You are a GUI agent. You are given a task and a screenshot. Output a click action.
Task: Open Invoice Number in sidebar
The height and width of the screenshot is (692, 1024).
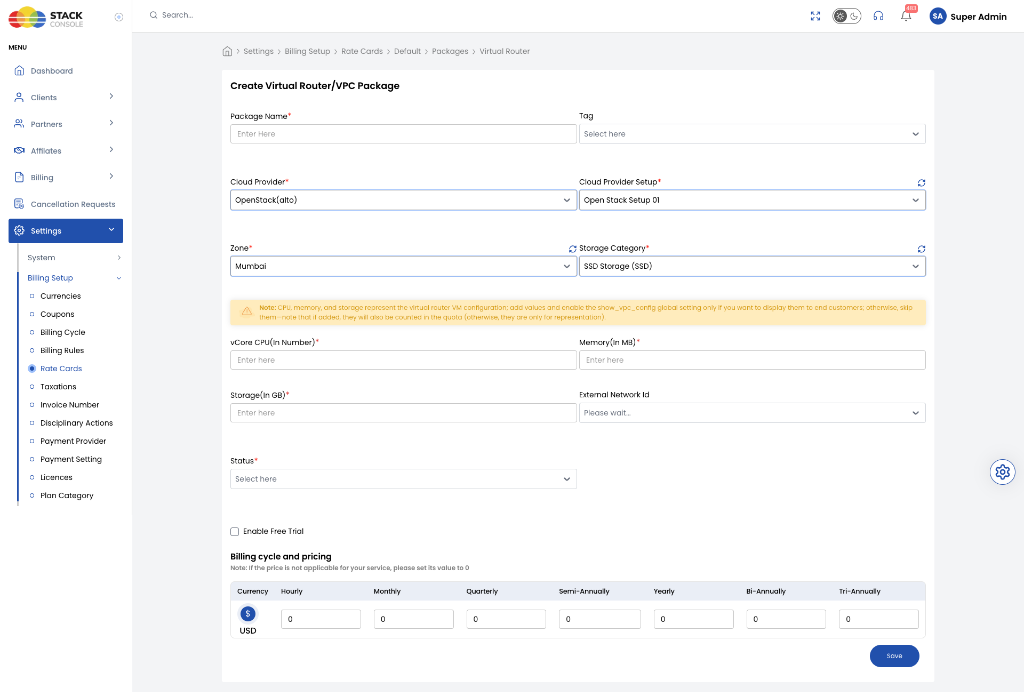click(70, 405)
